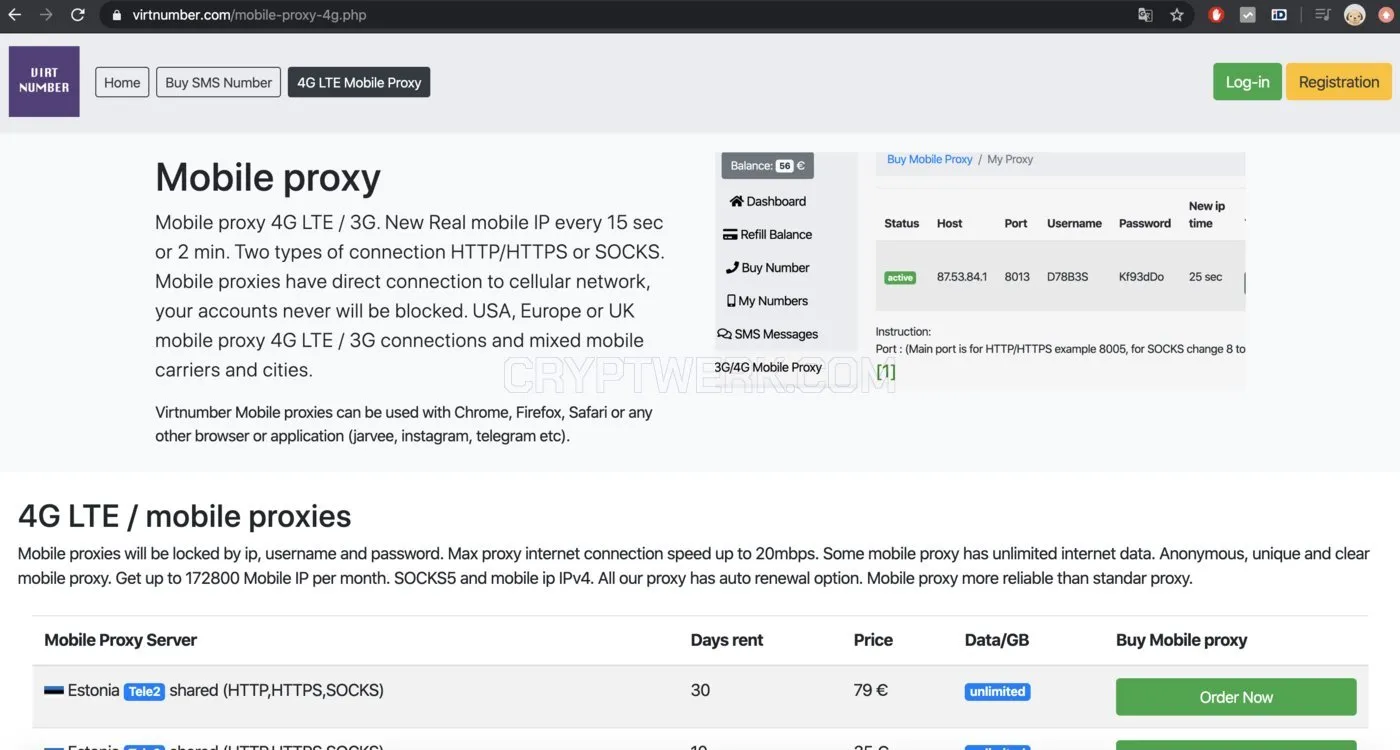
Task: Click SMS Messages in the preview sidebar
Action: 768,334
